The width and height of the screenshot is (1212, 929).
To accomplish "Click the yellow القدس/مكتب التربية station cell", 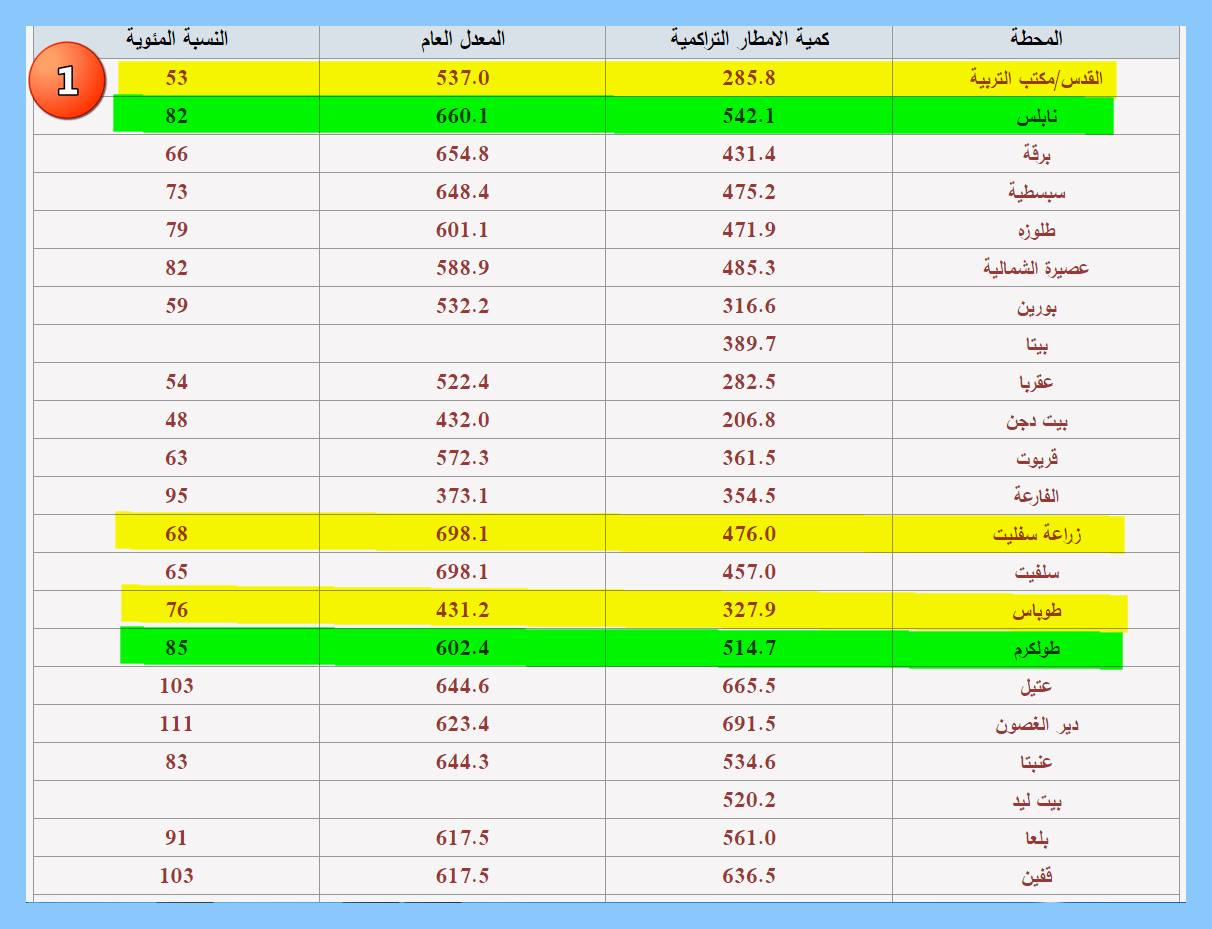I will click(1036, 78).
